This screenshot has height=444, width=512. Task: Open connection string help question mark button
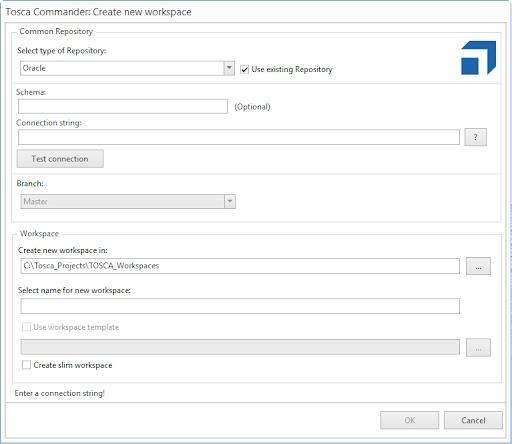(475, 137)
